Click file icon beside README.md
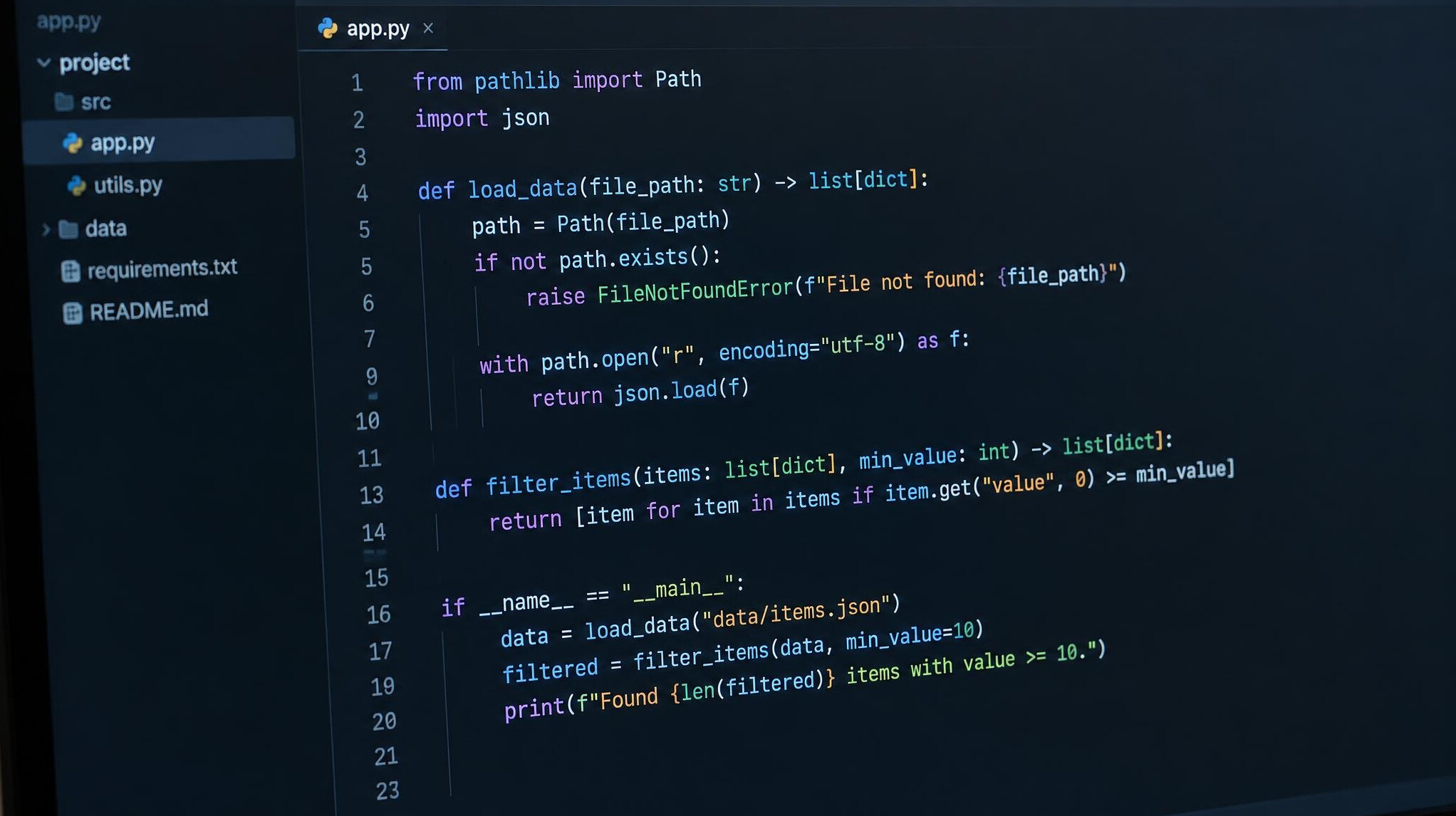Screen dimensions: 1456x816 [73, 313]
